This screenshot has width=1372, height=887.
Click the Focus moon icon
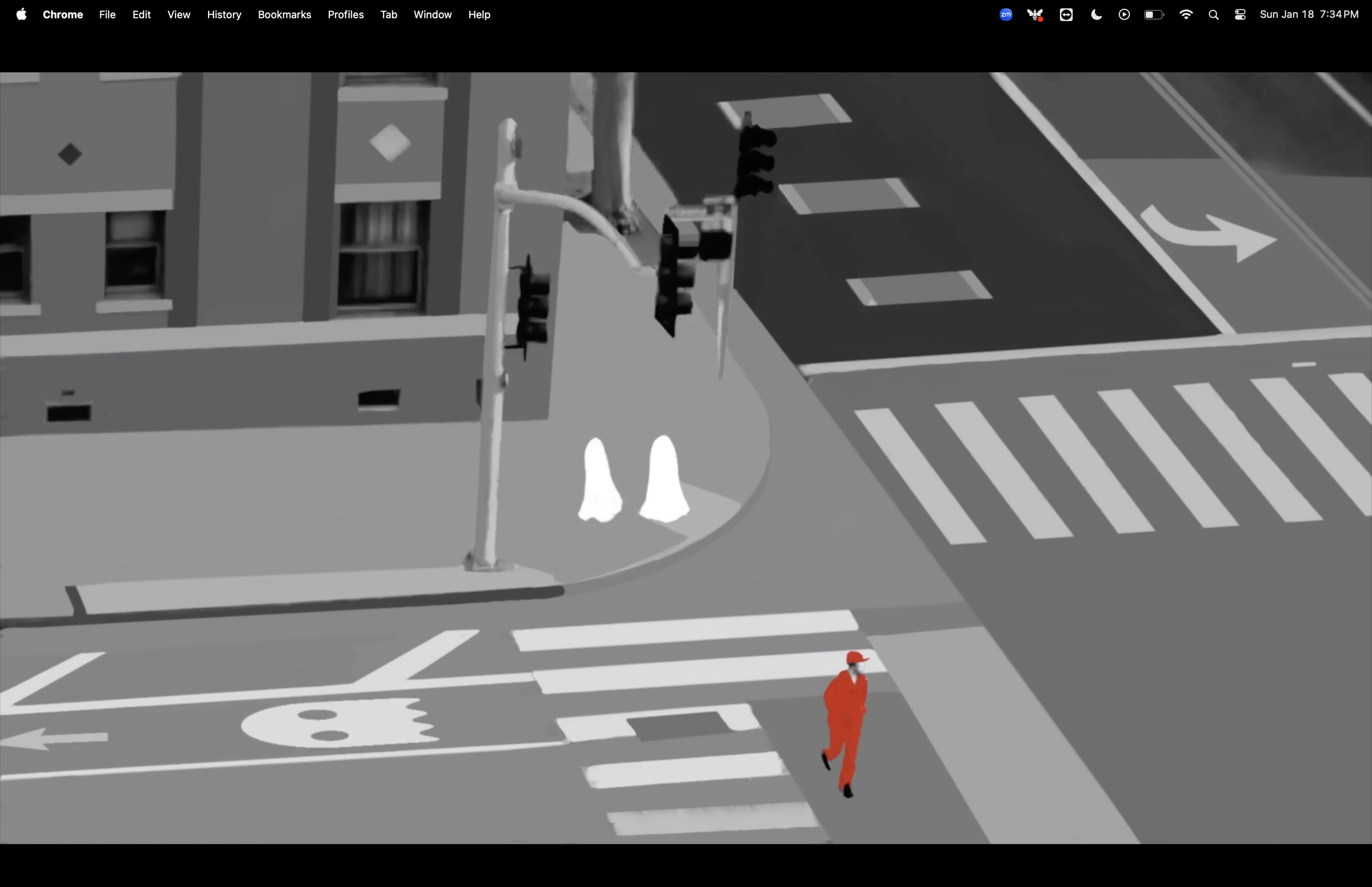point(1096,15)
